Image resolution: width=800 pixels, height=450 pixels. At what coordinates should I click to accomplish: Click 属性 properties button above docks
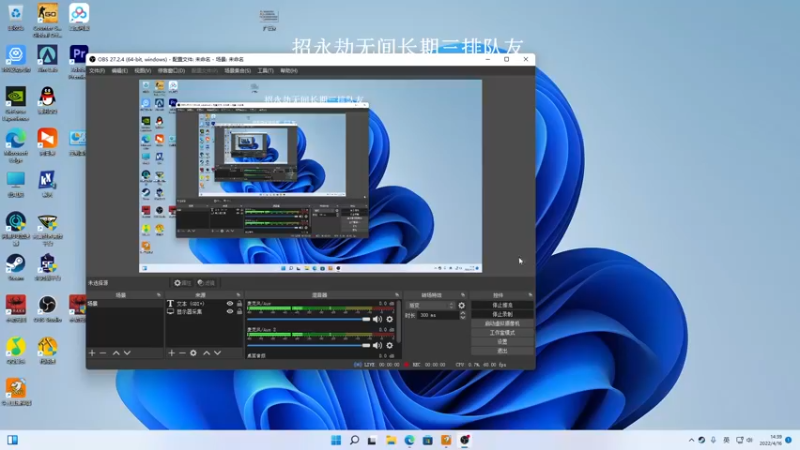click(182, 283)
